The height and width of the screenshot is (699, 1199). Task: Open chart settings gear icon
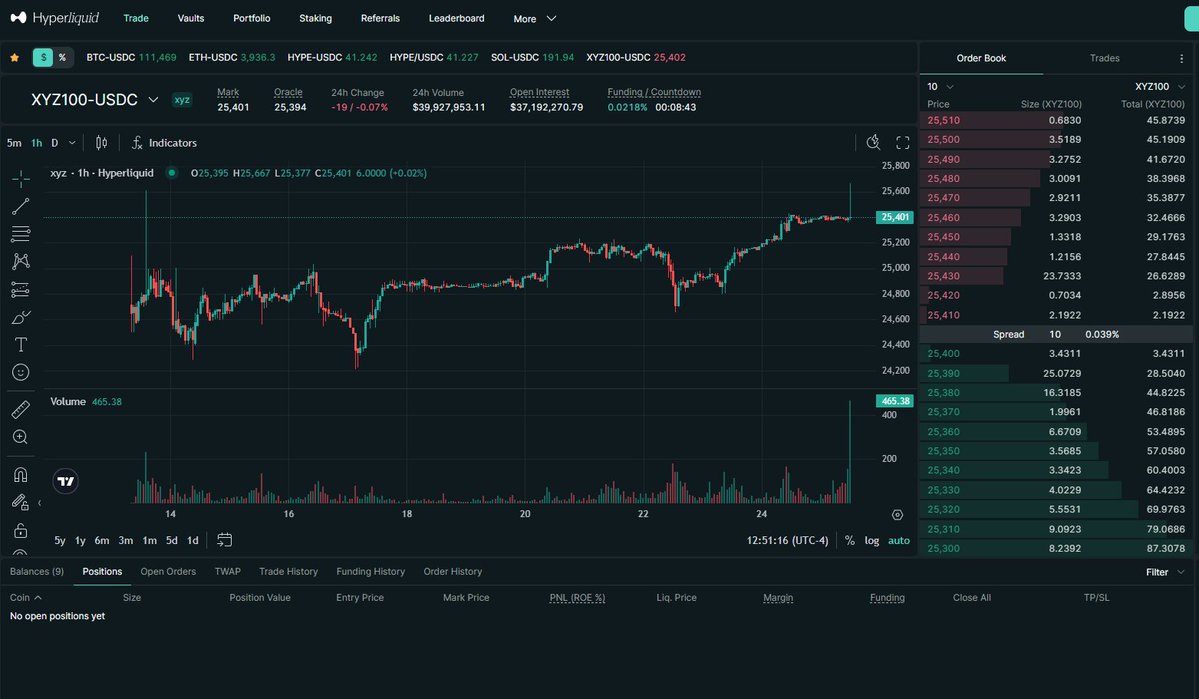(898, 515)
